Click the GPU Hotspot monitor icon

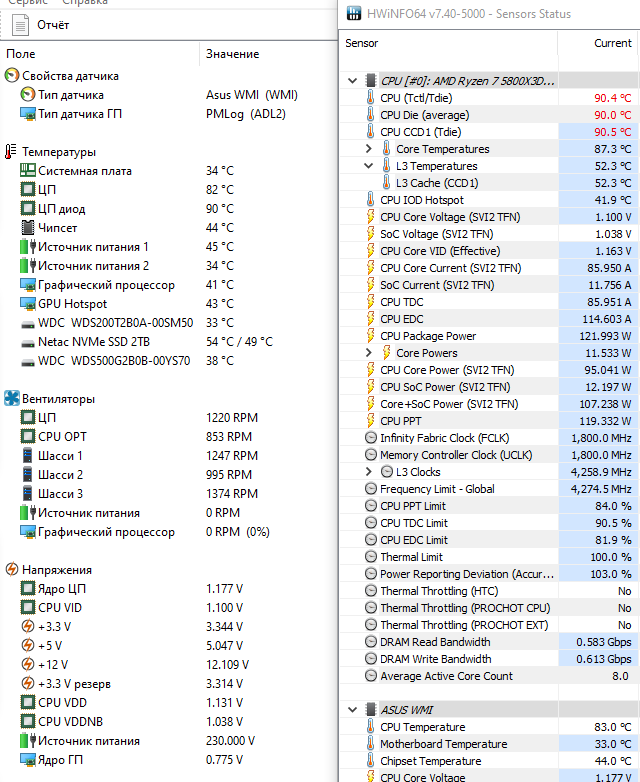[x=28, y=303]
